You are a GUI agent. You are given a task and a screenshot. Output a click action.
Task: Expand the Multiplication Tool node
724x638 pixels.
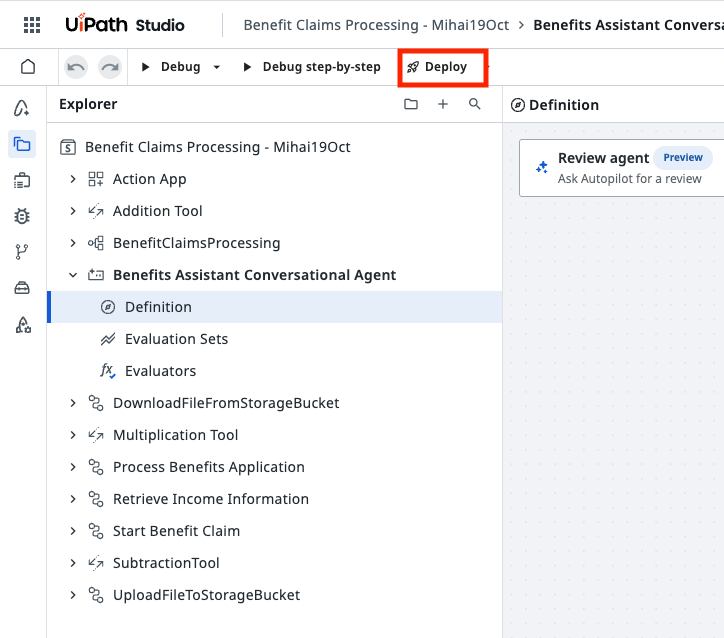point(73,435)
